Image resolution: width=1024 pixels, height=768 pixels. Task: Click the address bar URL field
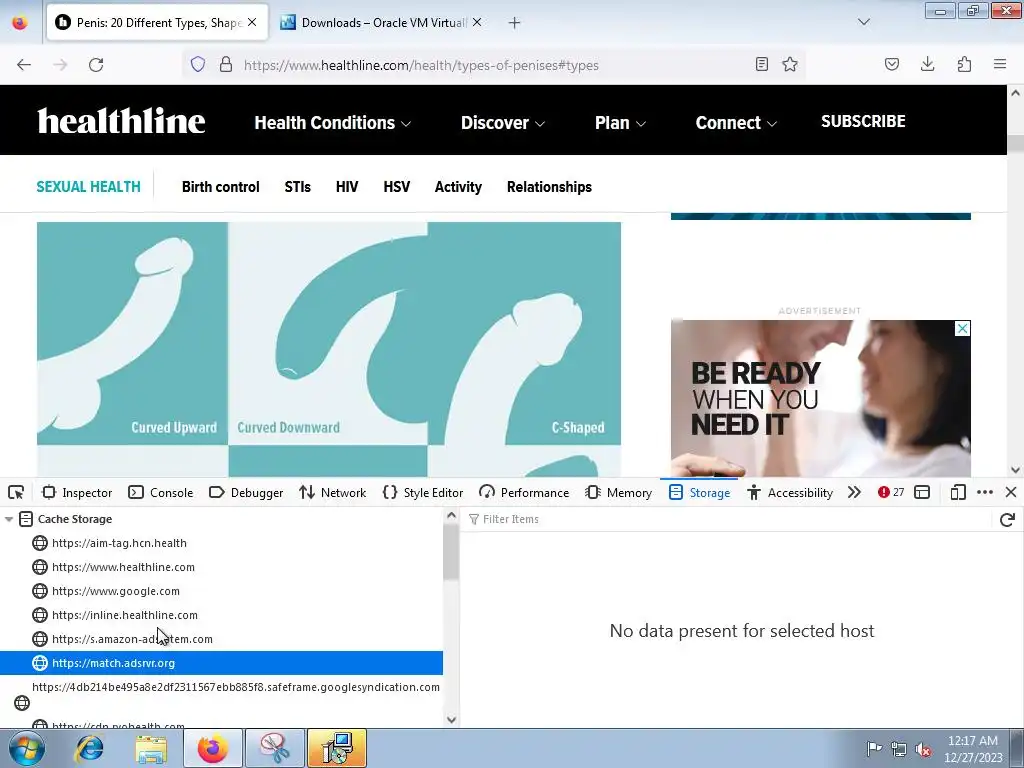496,65
